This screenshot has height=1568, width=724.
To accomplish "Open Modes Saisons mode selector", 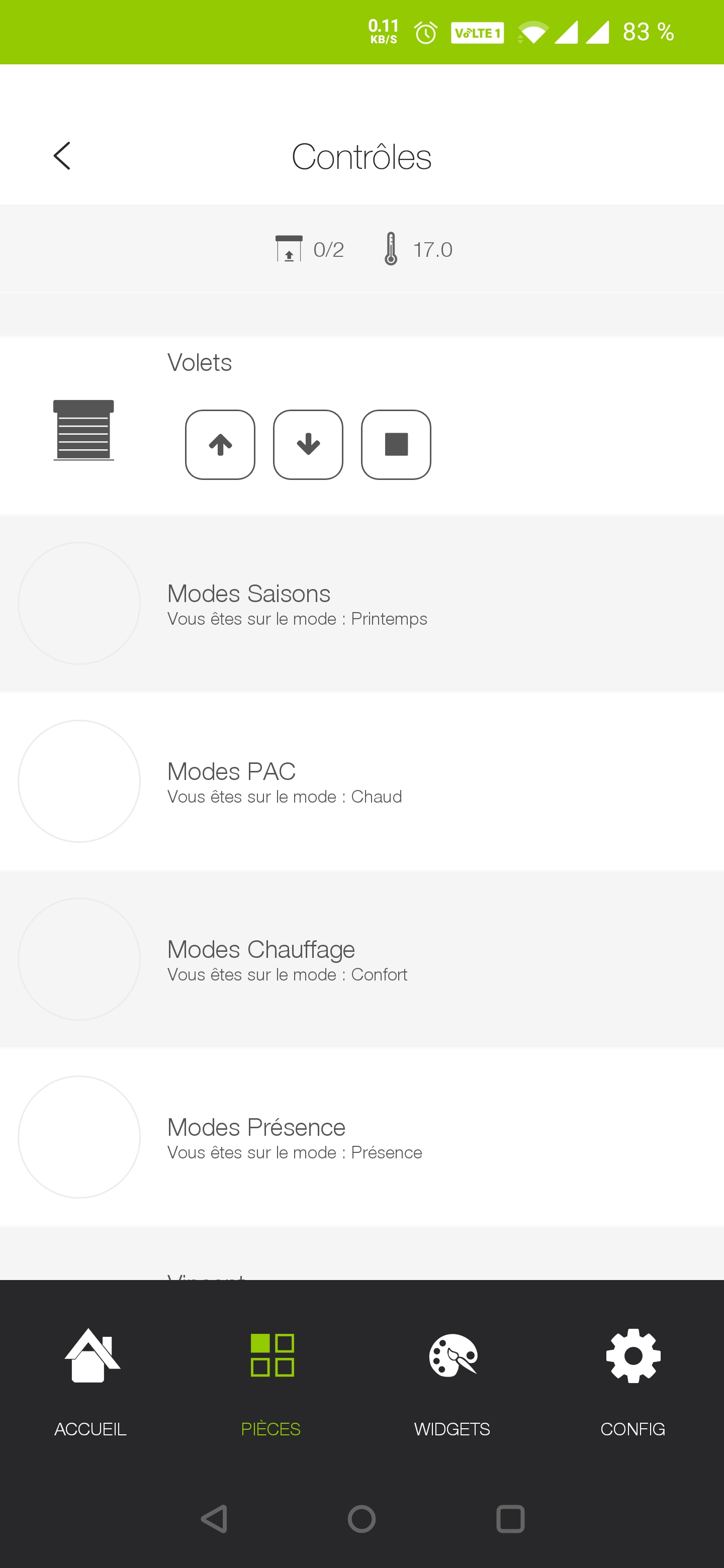I will pos(361,603).
